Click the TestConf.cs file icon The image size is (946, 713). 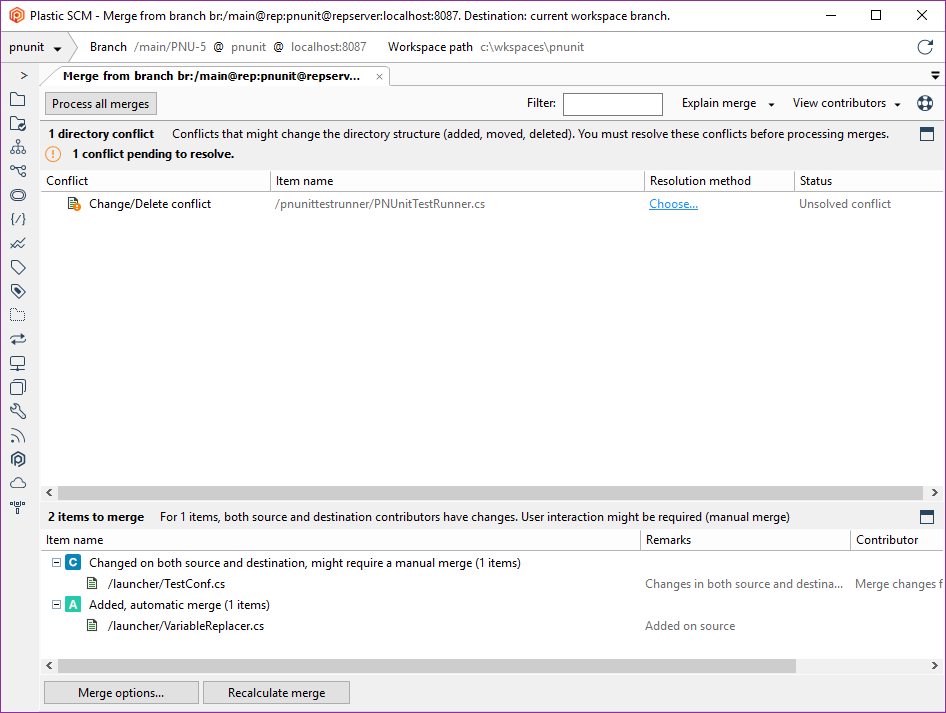(92, 583)
